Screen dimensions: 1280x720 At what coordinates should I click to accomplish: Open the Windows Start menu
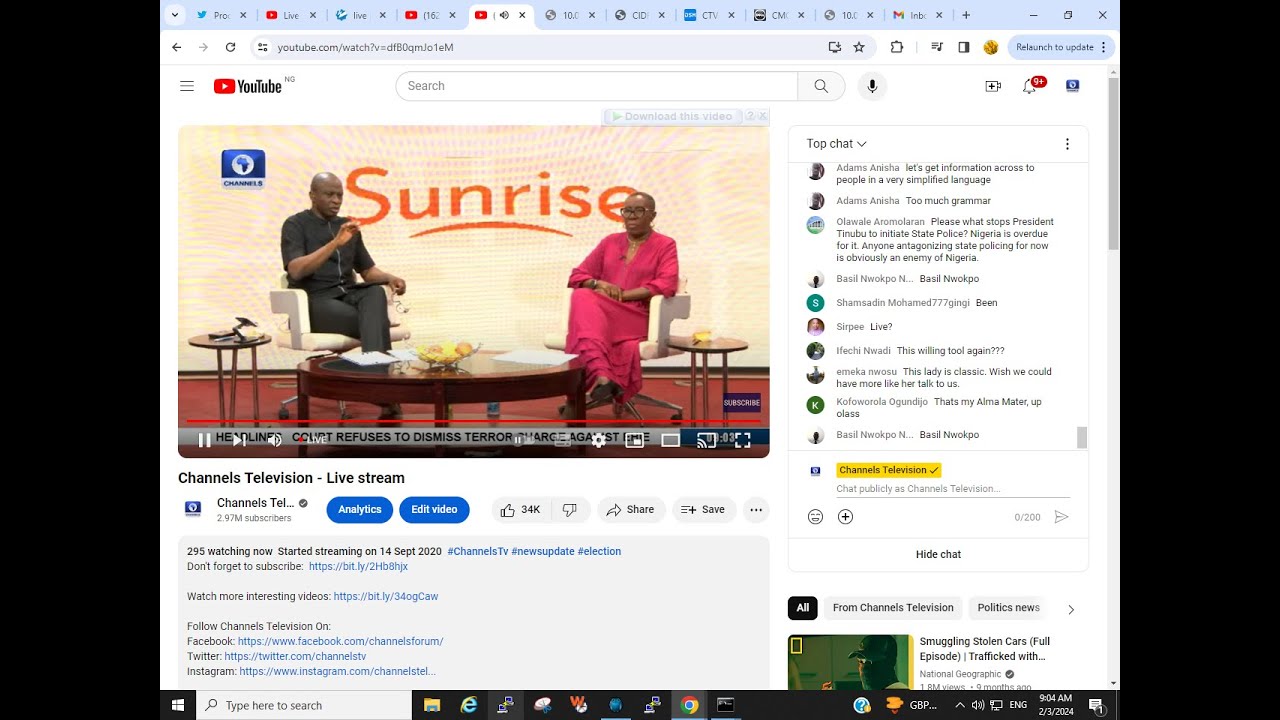(178, 705)
